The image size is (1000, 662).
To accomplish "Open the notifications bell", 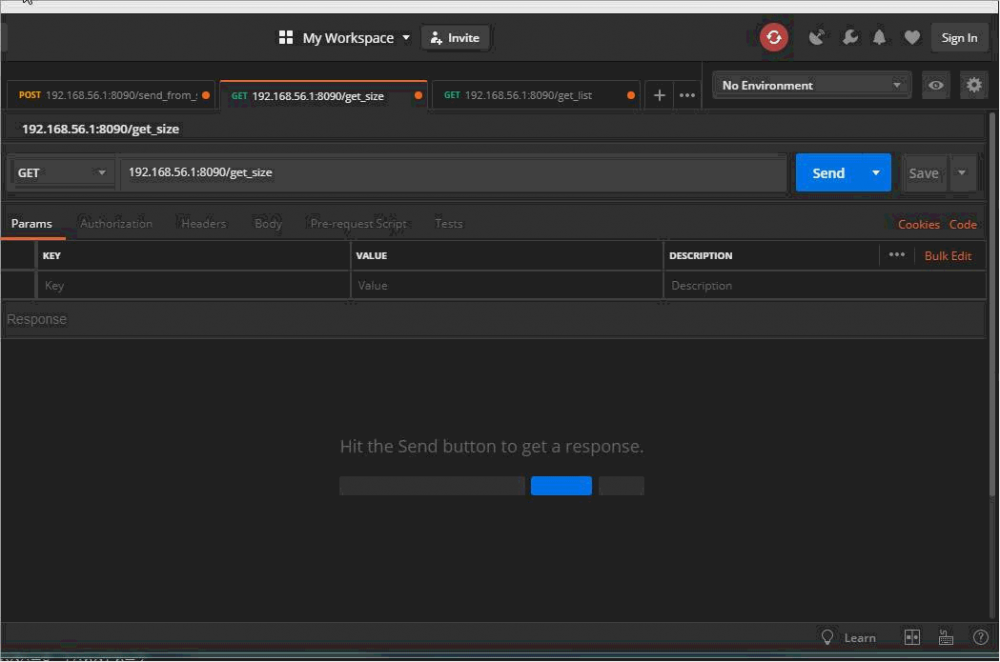I will click(879, 37).
